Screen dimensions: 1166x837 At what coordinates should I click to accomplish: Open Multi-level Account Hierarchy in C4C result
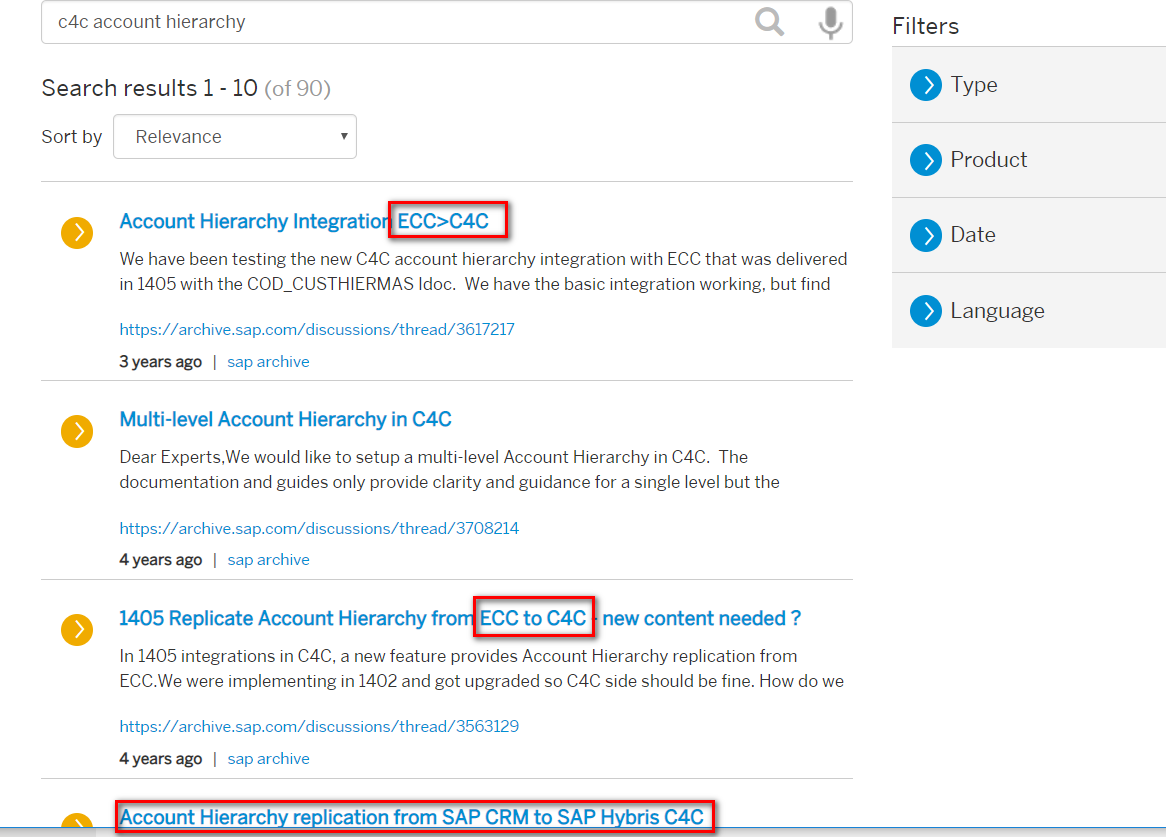click(286, 419)
